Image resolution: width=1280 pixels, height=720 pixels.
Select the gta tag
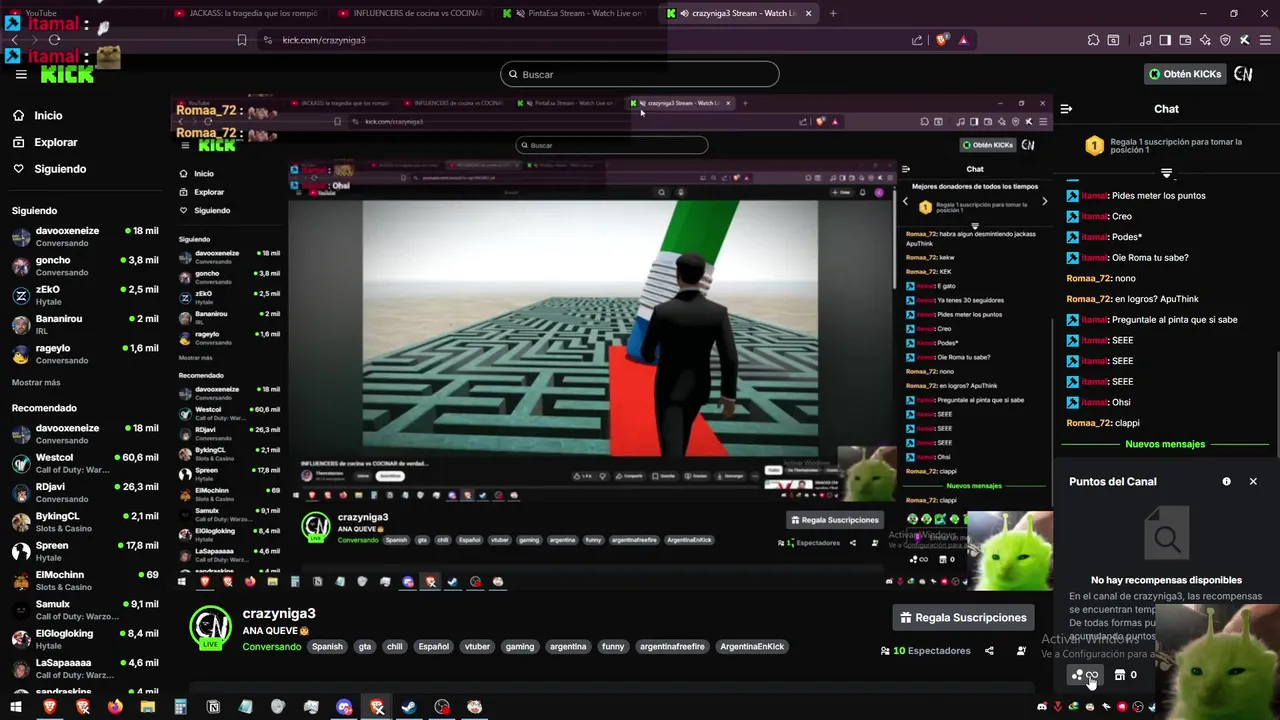point(365,647)
